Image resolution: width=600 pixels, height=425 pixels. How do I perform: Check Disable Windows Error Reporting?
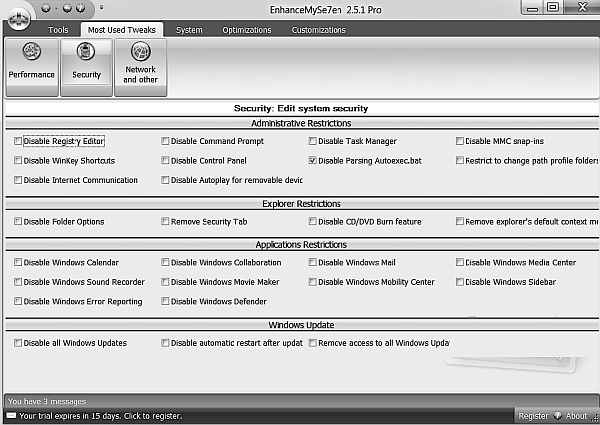point(18,301)
